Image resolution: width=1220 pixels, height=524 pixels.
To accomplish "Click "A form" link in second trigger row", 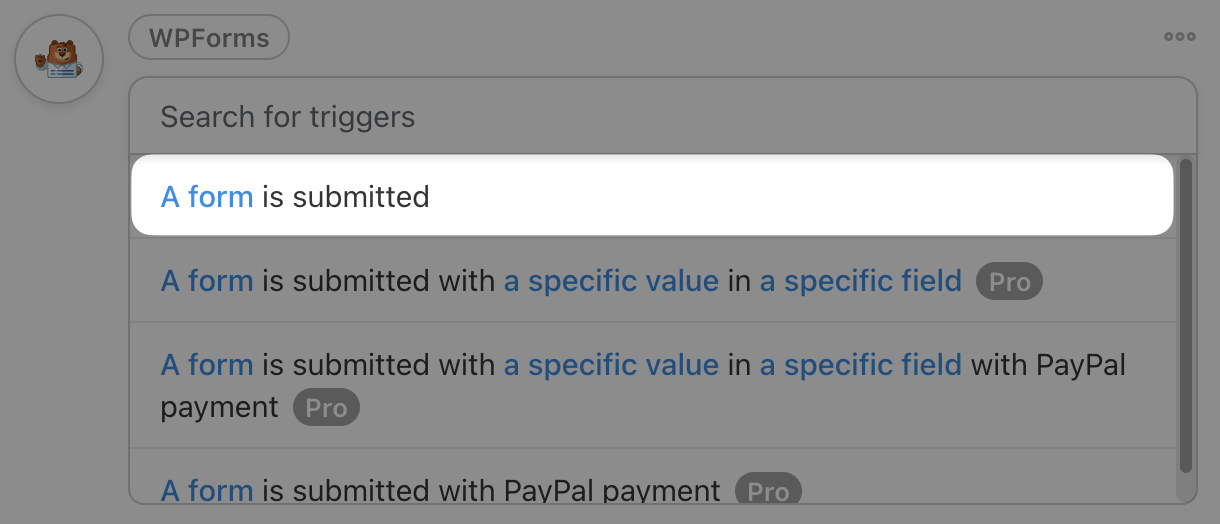I will click(207, 281).
